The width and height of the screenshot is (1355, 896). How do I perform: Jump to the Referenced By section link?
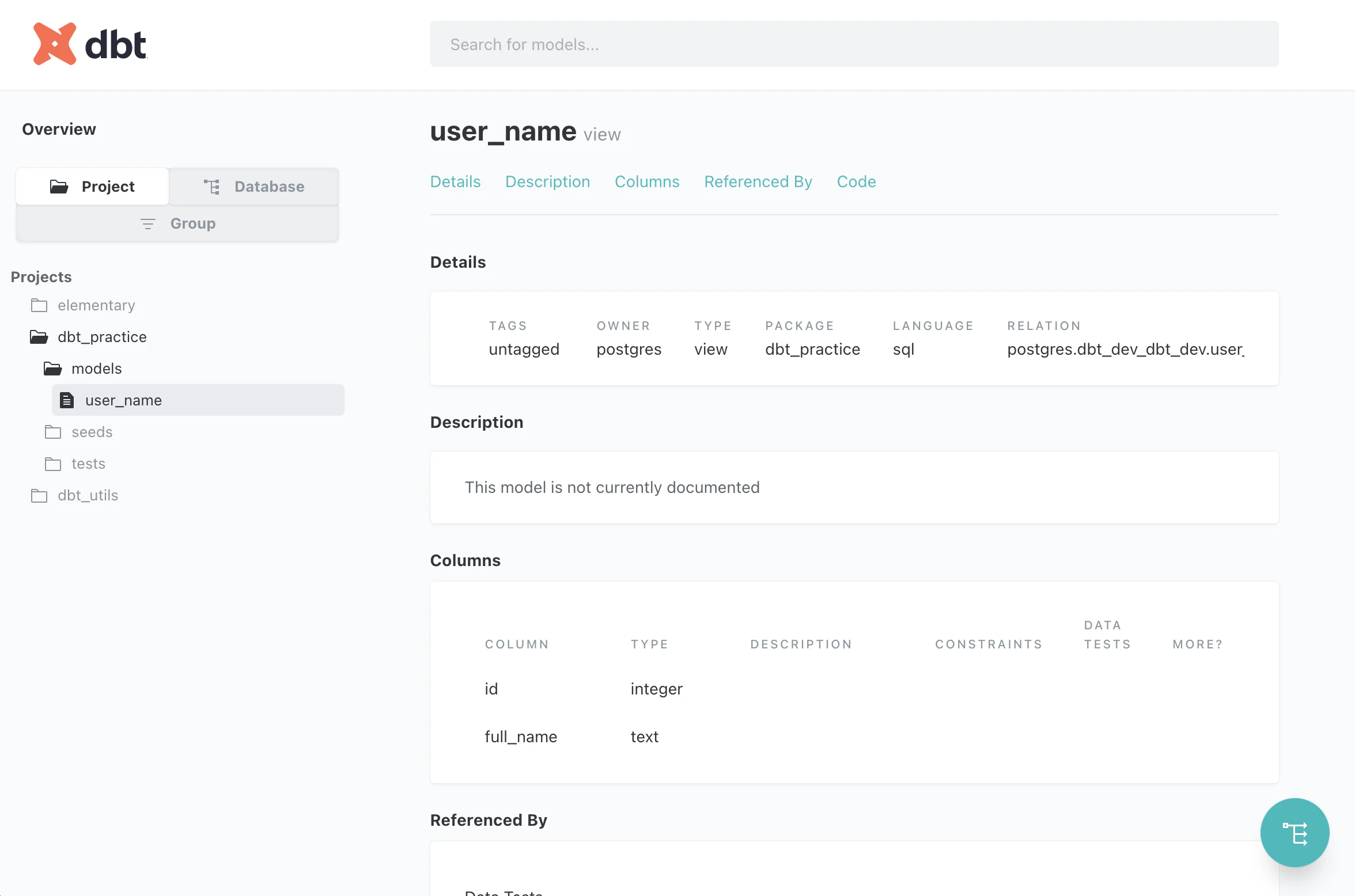pyautogui.click(x=758, y=181)
